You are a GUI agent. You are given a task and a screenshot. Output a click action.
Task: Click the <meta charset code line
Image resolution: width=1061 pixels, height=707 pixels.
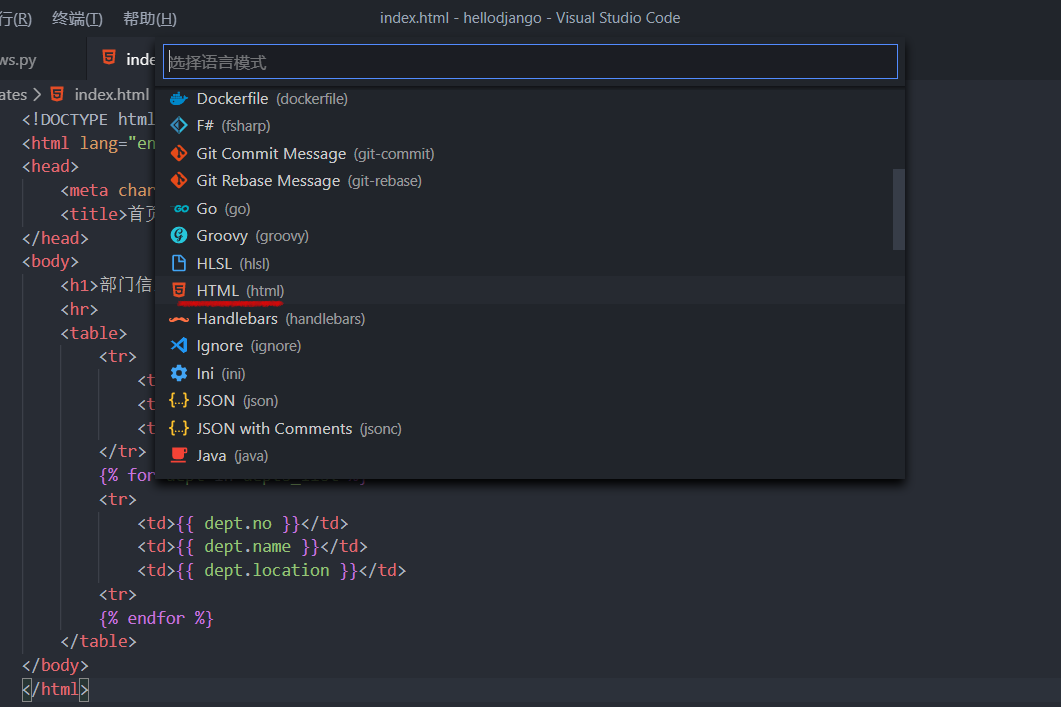[x=108, y=190]
